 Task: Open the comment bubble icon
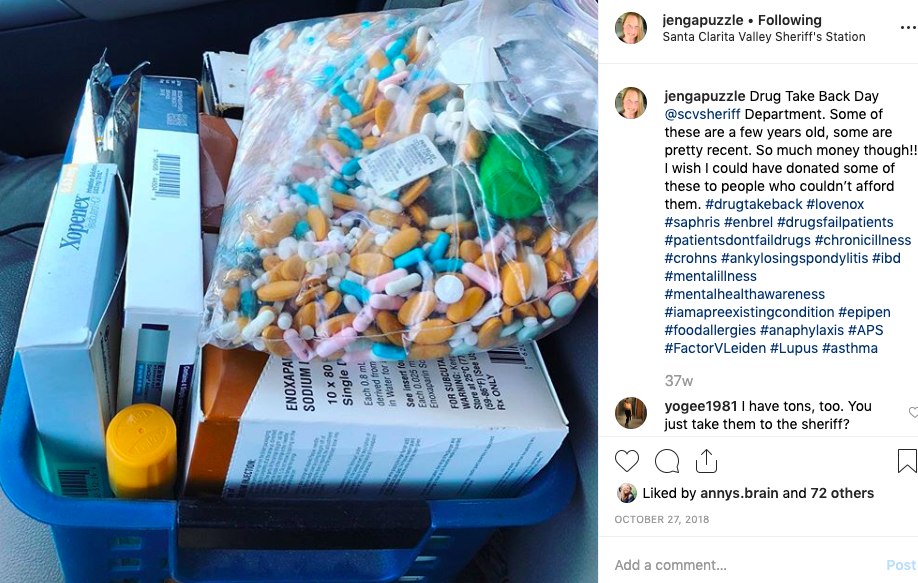667,461
